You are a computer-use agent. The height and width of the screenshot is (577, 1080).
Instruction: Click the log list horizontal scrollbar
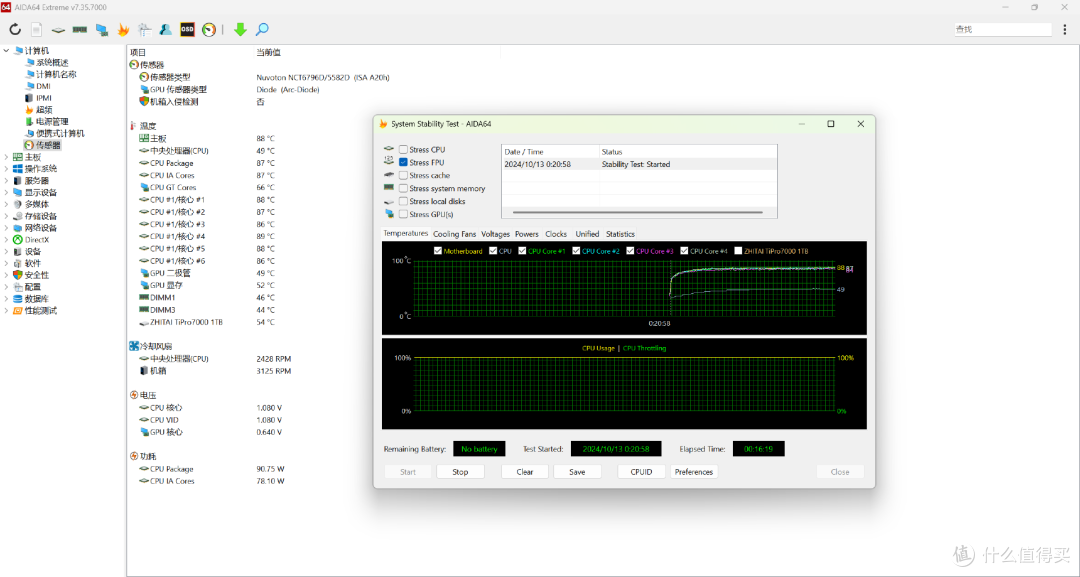click(x=638, y=212)
